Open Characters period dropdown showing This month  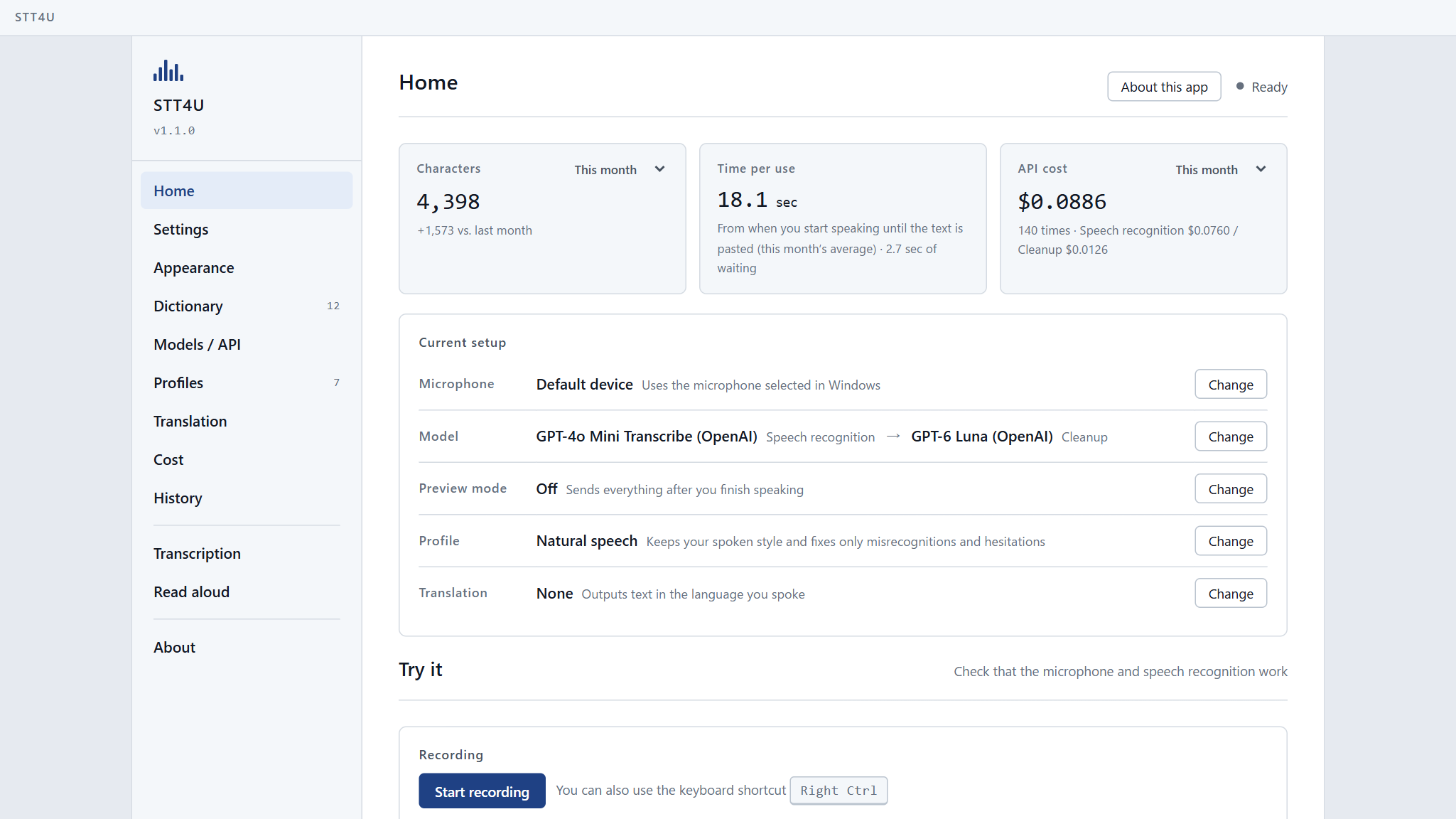619,169
